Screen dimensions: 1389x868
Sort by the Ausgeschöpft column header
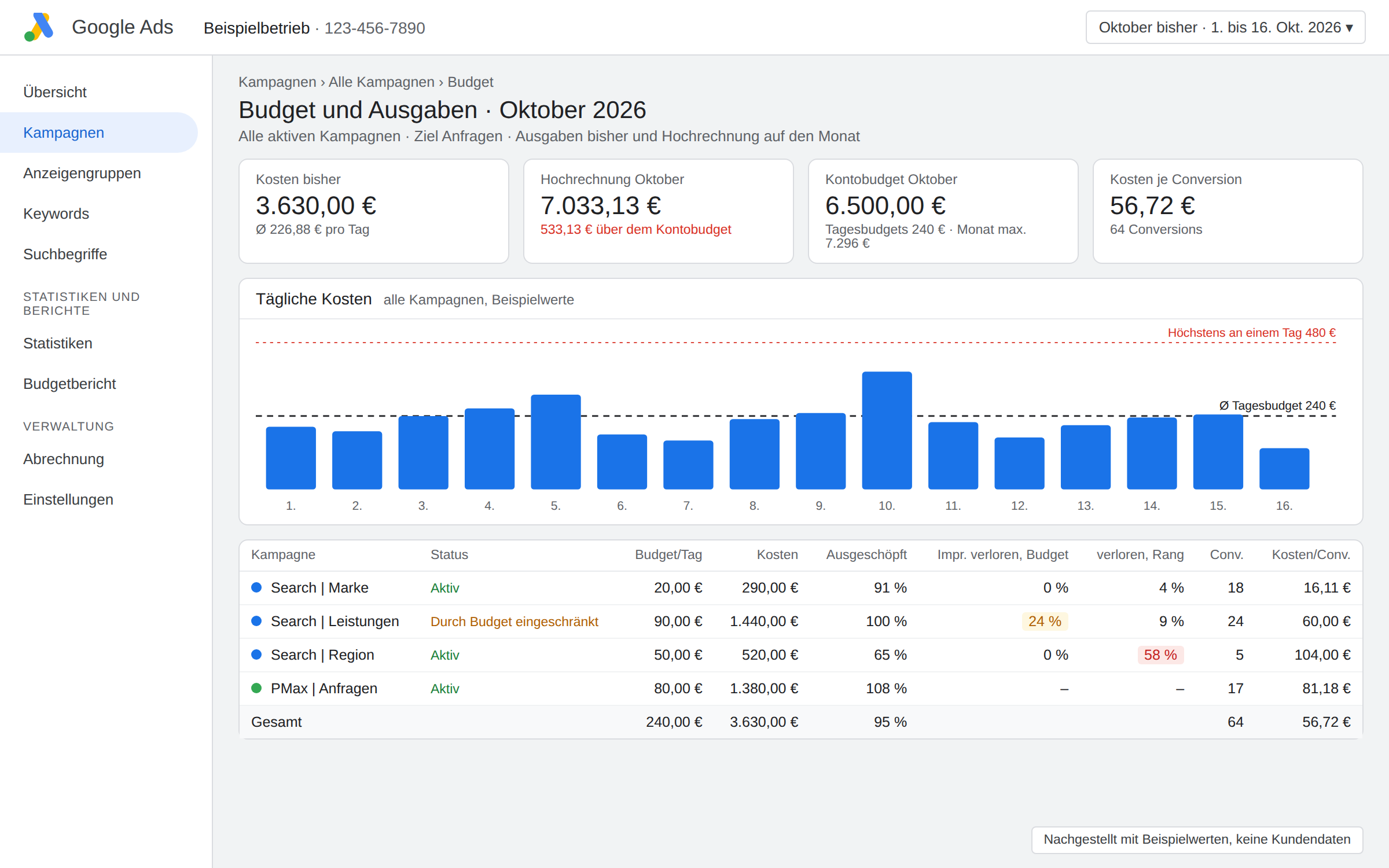click(866, 554)
